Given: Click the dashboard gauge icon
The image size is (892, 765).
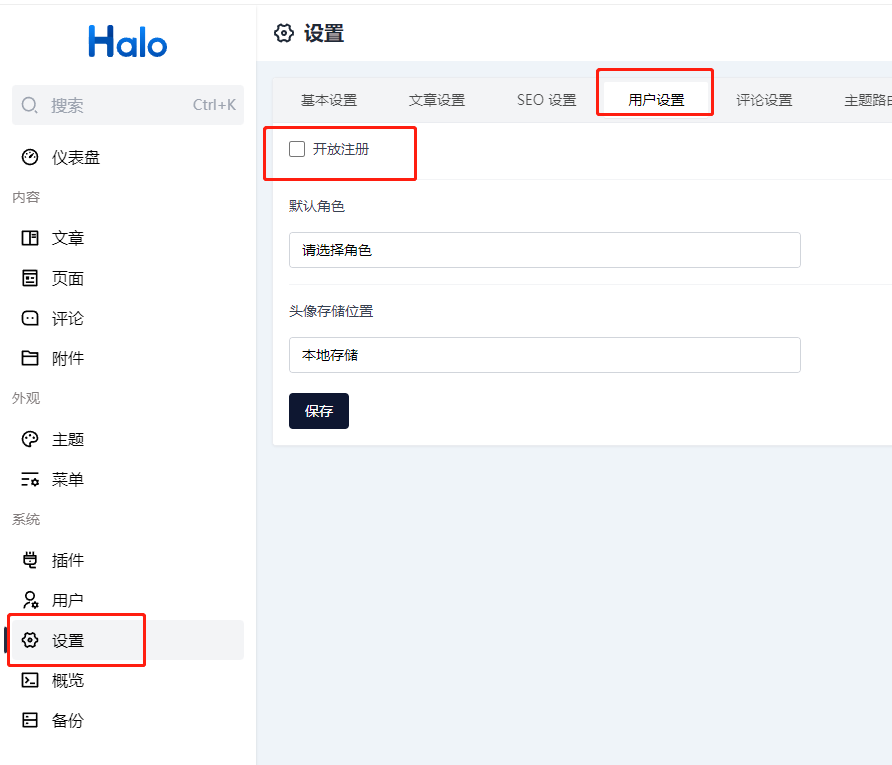Looking at the screenshot, I should [30, 157].
